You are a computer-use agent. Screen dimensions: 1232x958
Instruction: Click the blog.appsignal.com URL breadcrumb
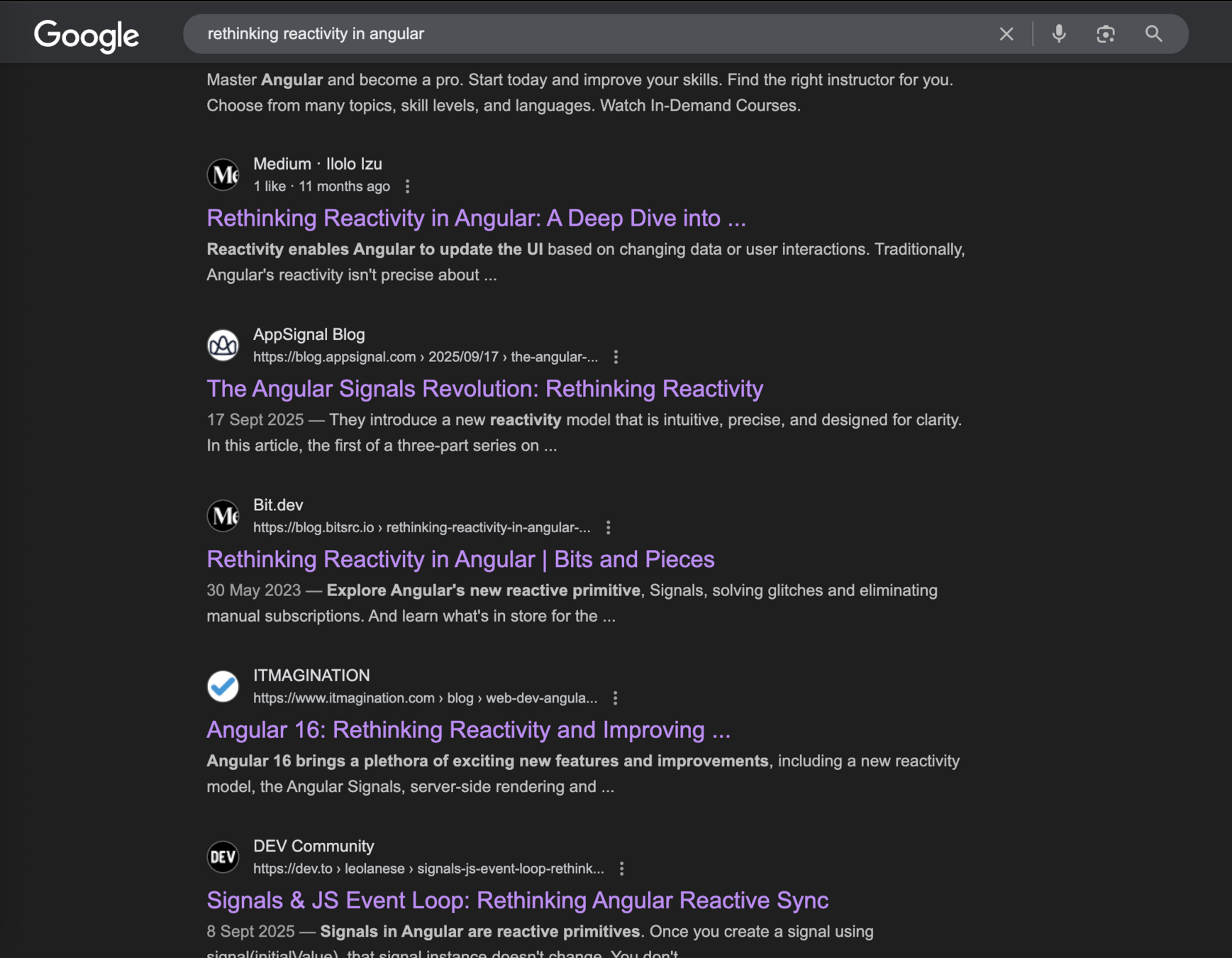(x=426, y=357)
